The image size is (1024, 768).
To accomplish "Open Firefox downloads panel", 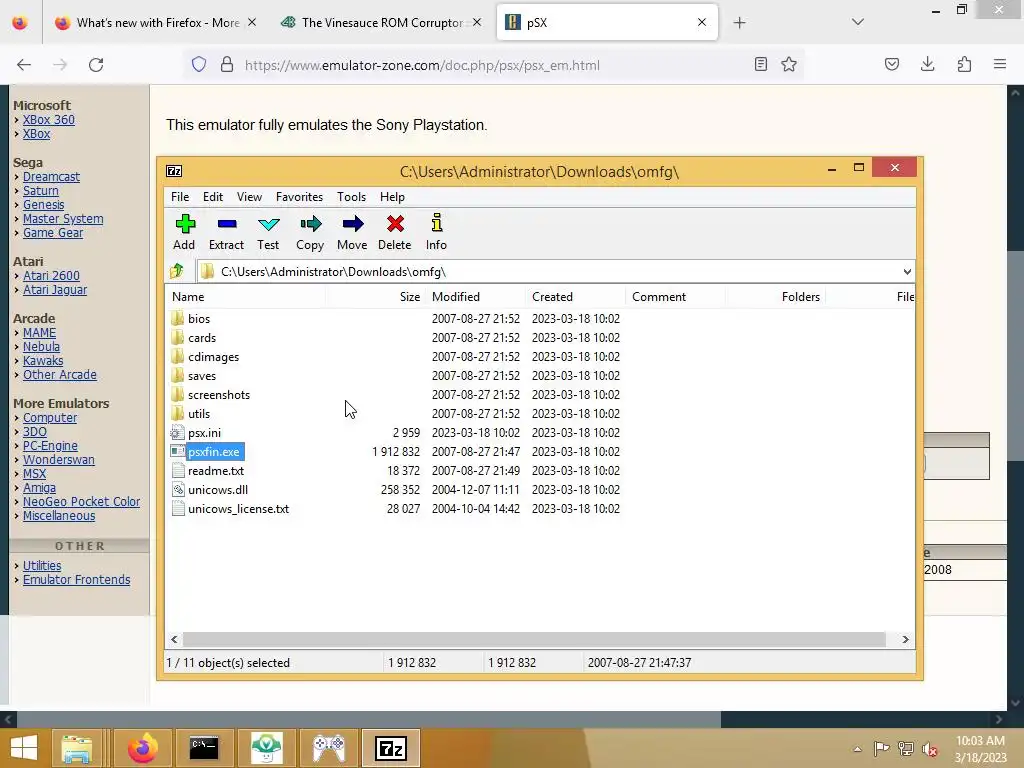I will tap(928, 64).
